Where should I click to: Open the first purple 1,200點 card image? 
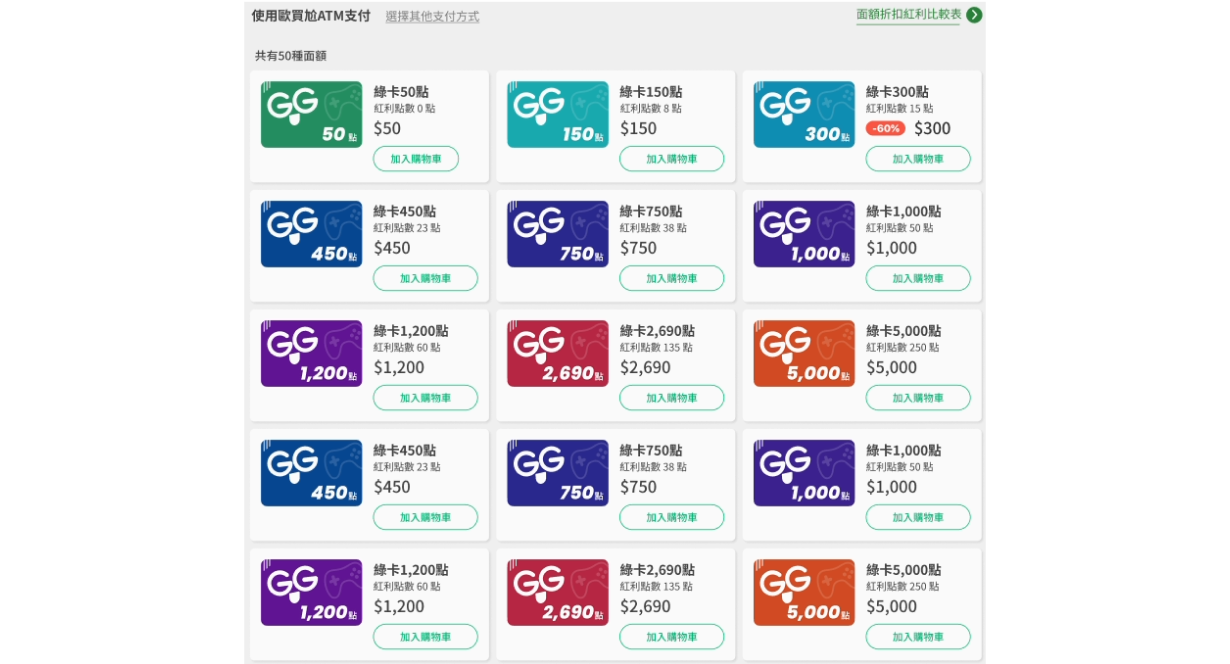coord(311,354)
